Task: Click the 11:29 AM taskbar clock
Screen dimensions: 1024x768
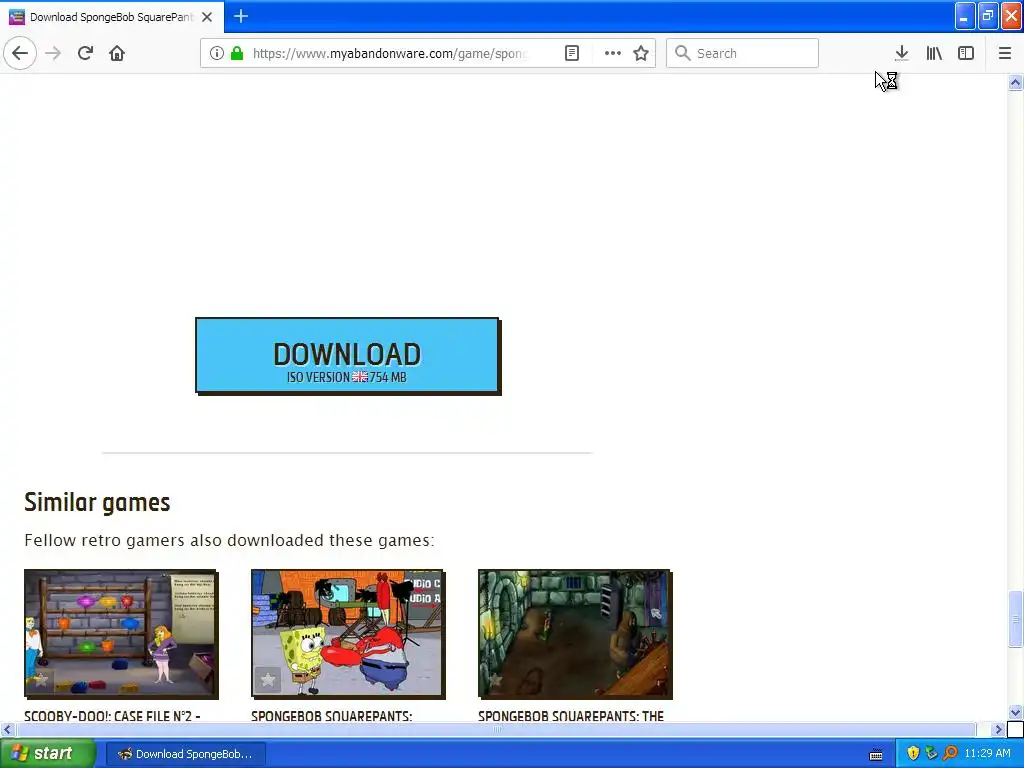Action: click(987, 754)
